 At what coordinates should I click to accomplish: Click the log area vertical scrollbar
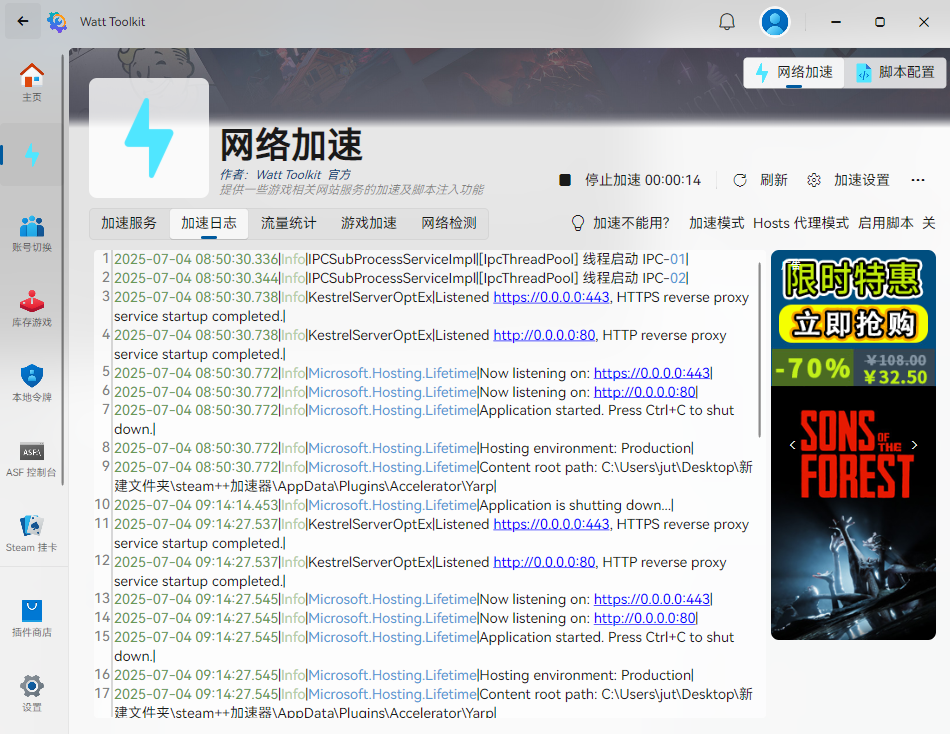coord(759,350)
